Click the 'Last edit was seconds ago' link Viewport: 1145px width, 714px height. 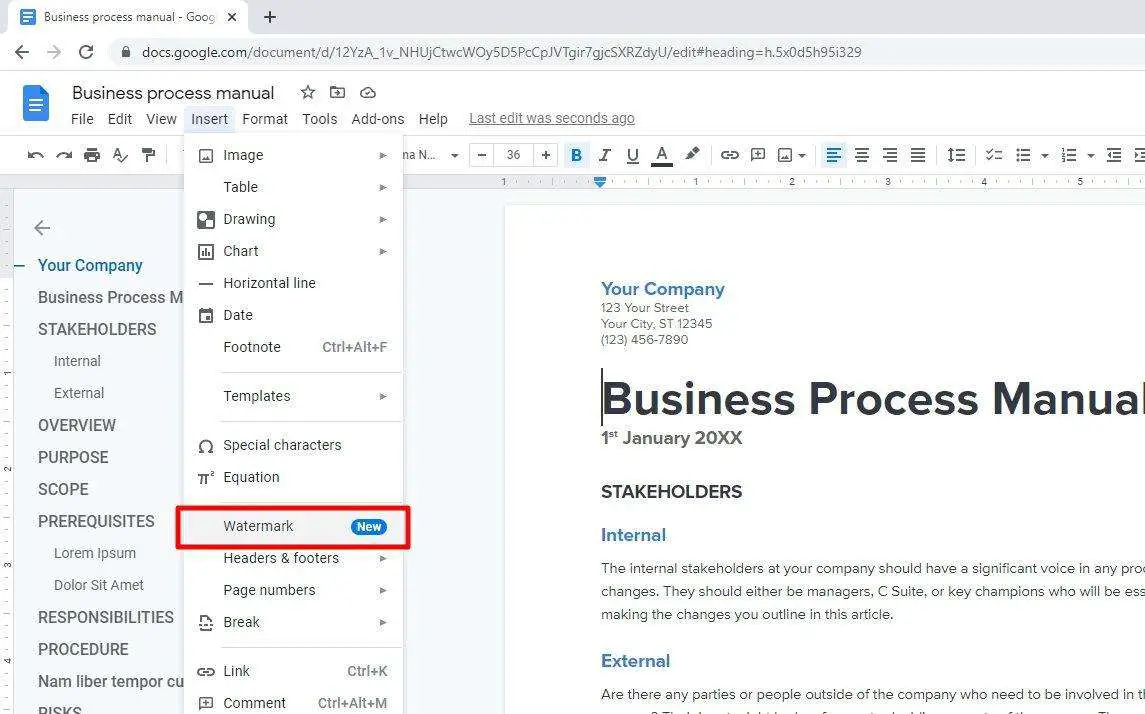[551, 118]
